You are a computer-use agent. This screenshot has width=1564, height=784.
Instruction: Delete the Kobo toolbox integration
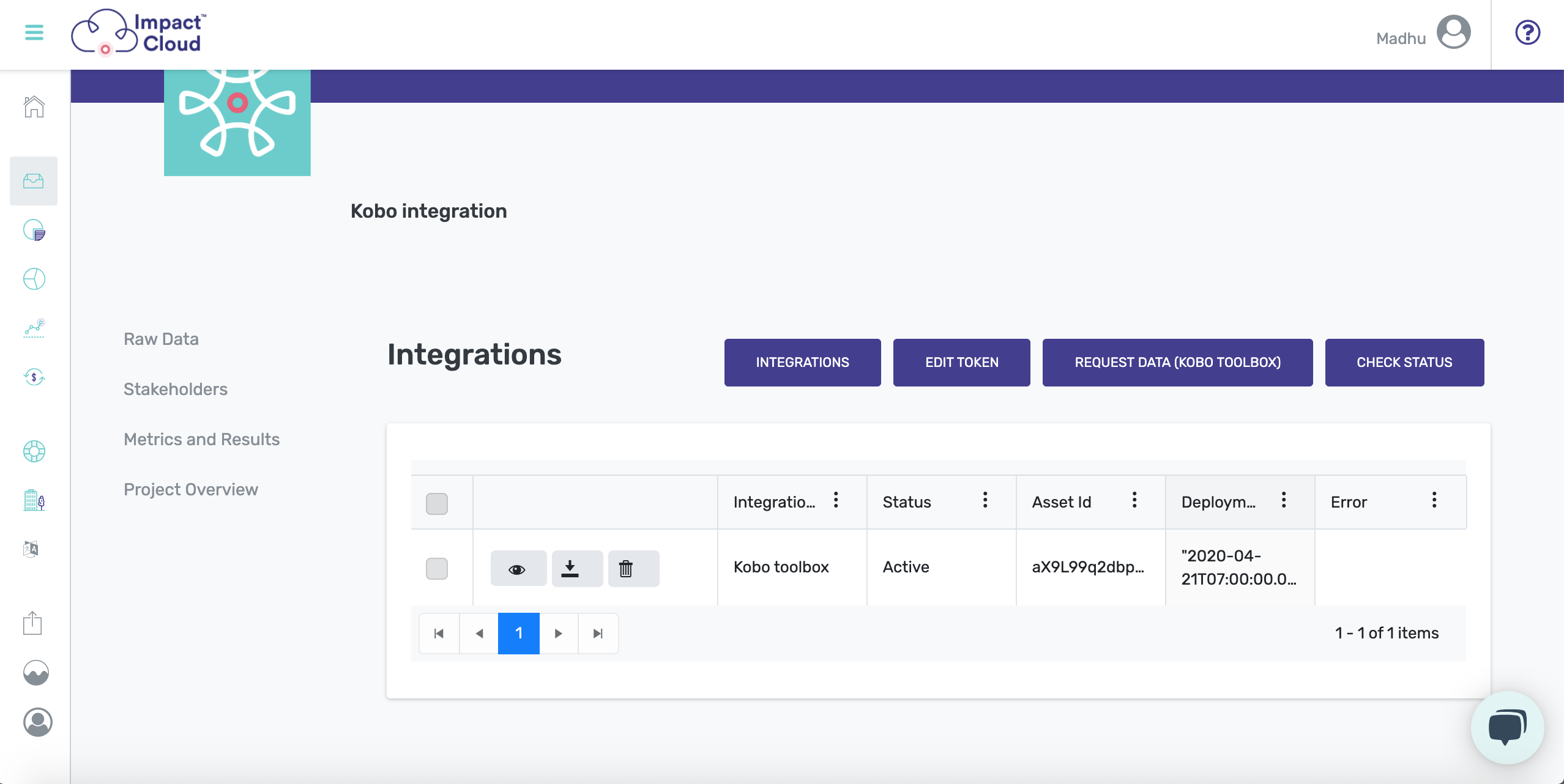tap(633, 569)
